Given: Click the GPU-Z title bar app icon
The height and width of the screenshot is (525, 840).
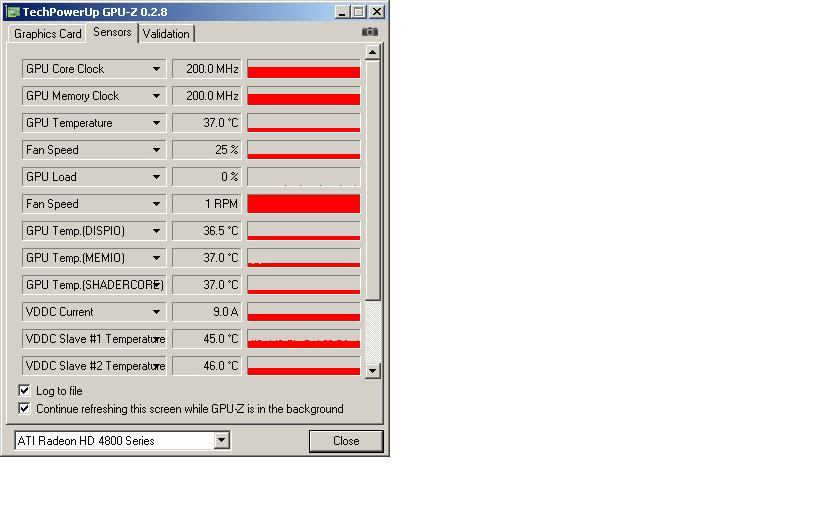Looking at the screenshot, I should pyautogui.click(x=13, y=12).
